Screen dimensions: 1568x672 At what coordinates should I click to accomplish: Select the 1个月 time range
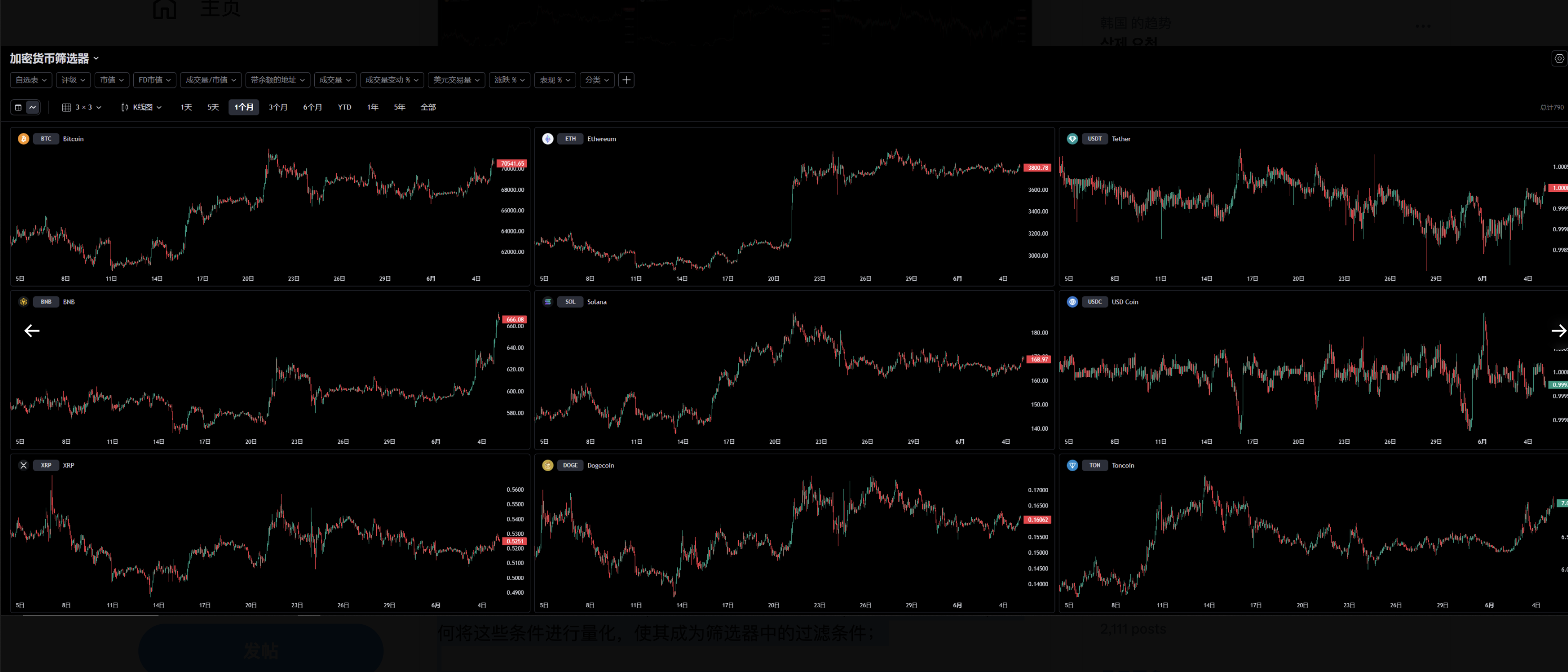(x=244, y=107)
